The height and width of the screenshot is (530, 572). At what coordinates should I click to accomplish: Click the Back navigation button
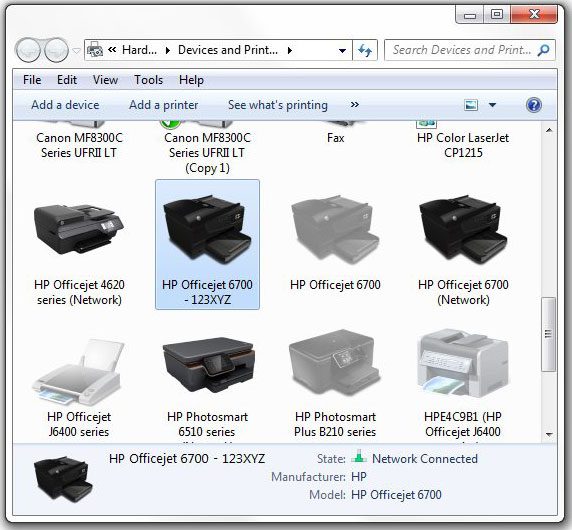point(28,50)
